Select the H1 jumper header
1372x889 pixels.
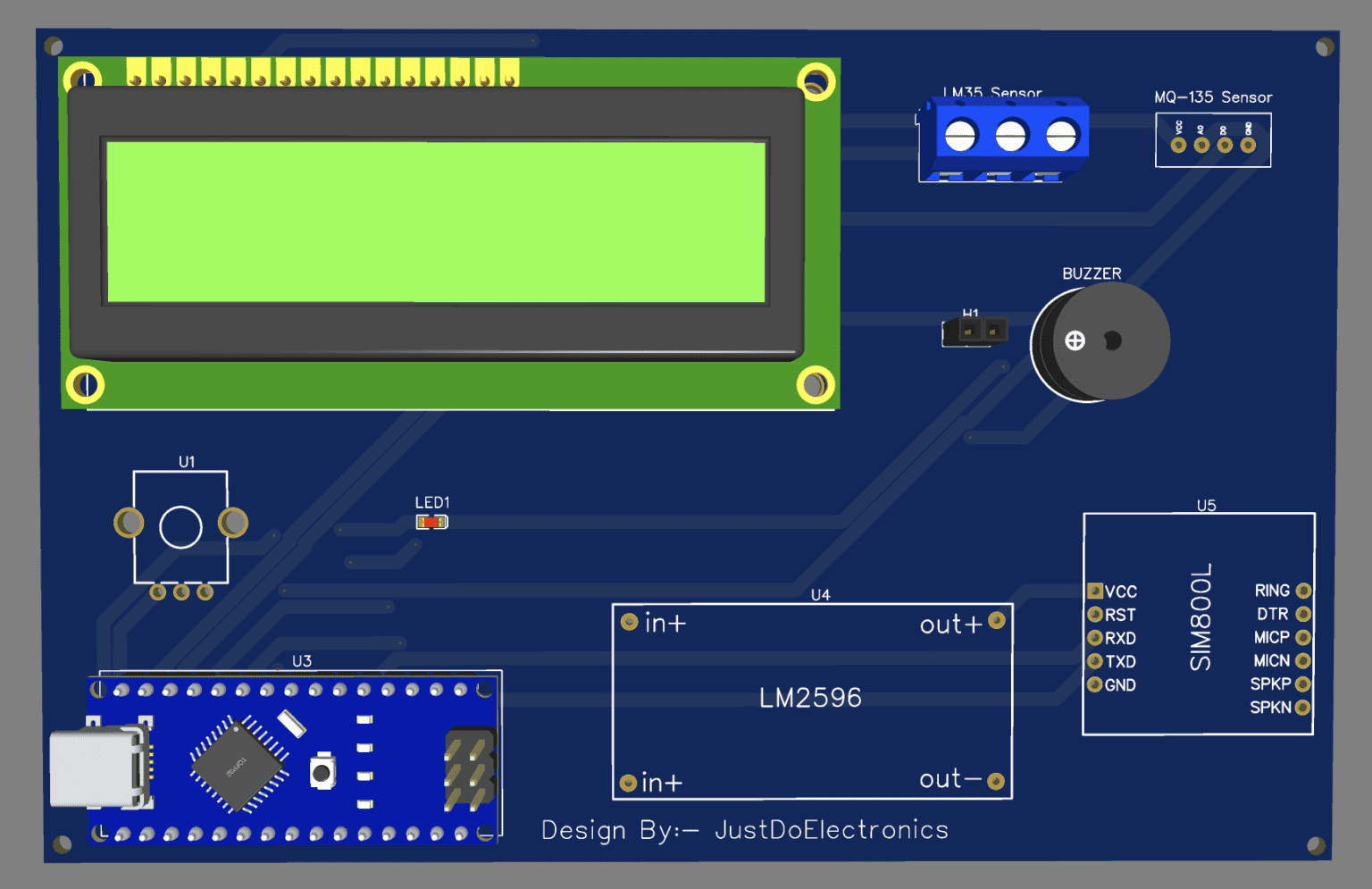[x=974, y=331]
